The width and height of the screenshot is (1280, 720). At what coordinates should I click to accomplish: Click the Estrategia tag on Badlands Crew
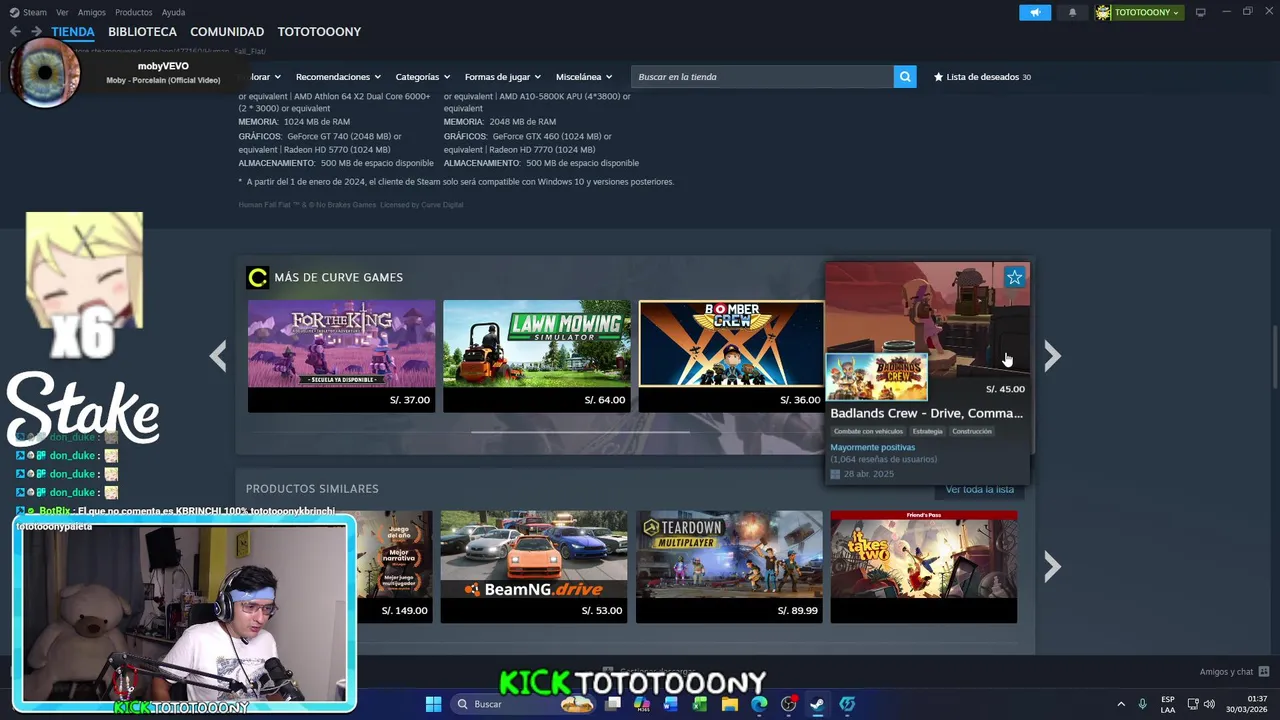(927, 431)
